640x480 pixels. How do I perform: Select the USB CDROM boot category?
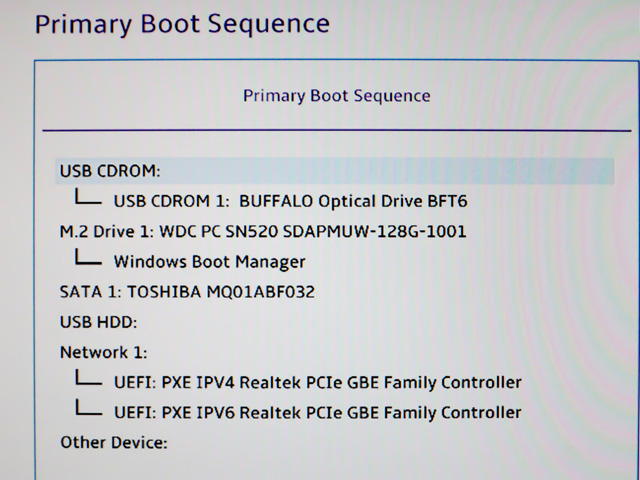point(110,170)
